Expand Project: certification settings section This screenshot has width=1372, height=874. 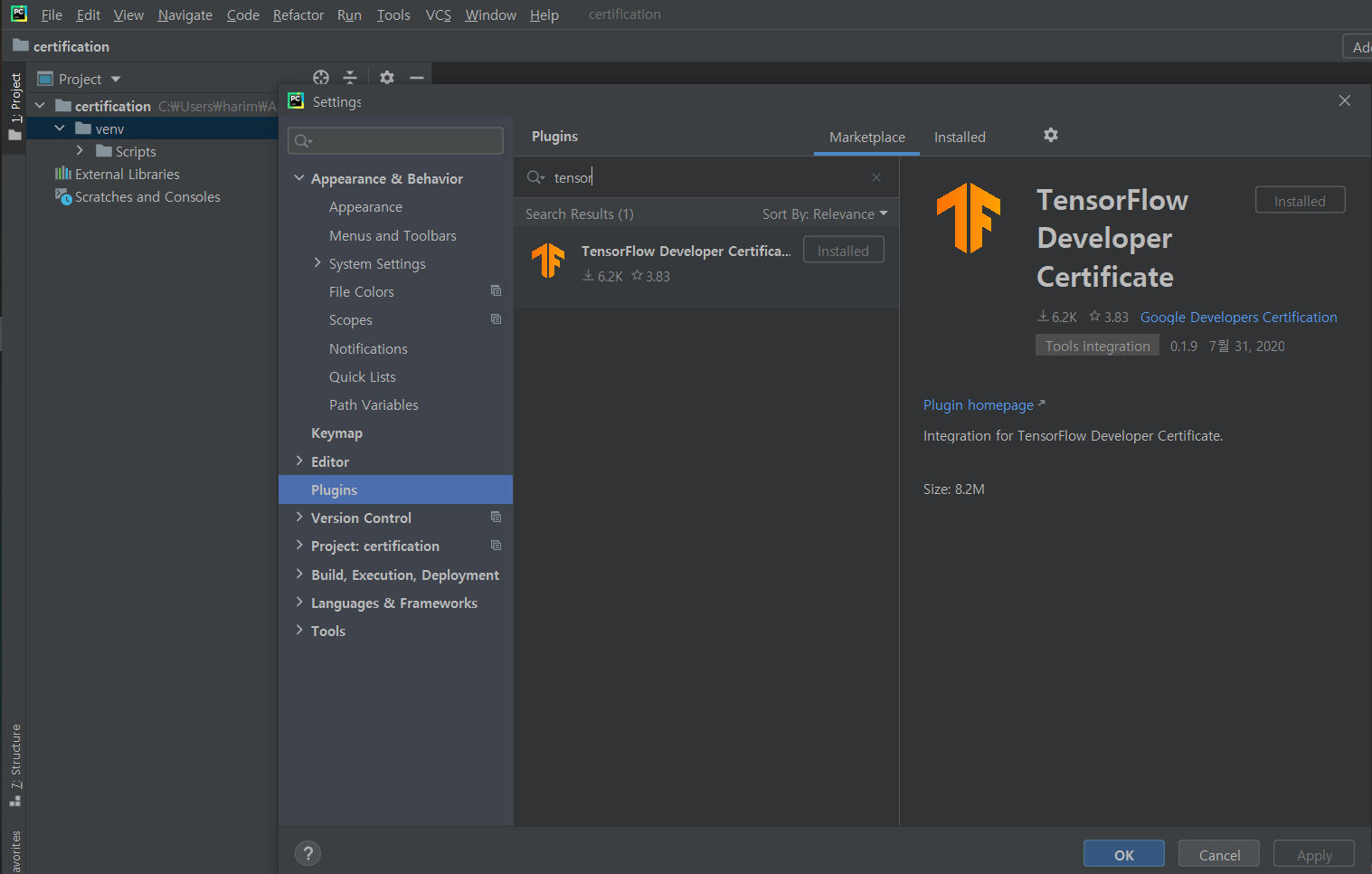point(299,545)
